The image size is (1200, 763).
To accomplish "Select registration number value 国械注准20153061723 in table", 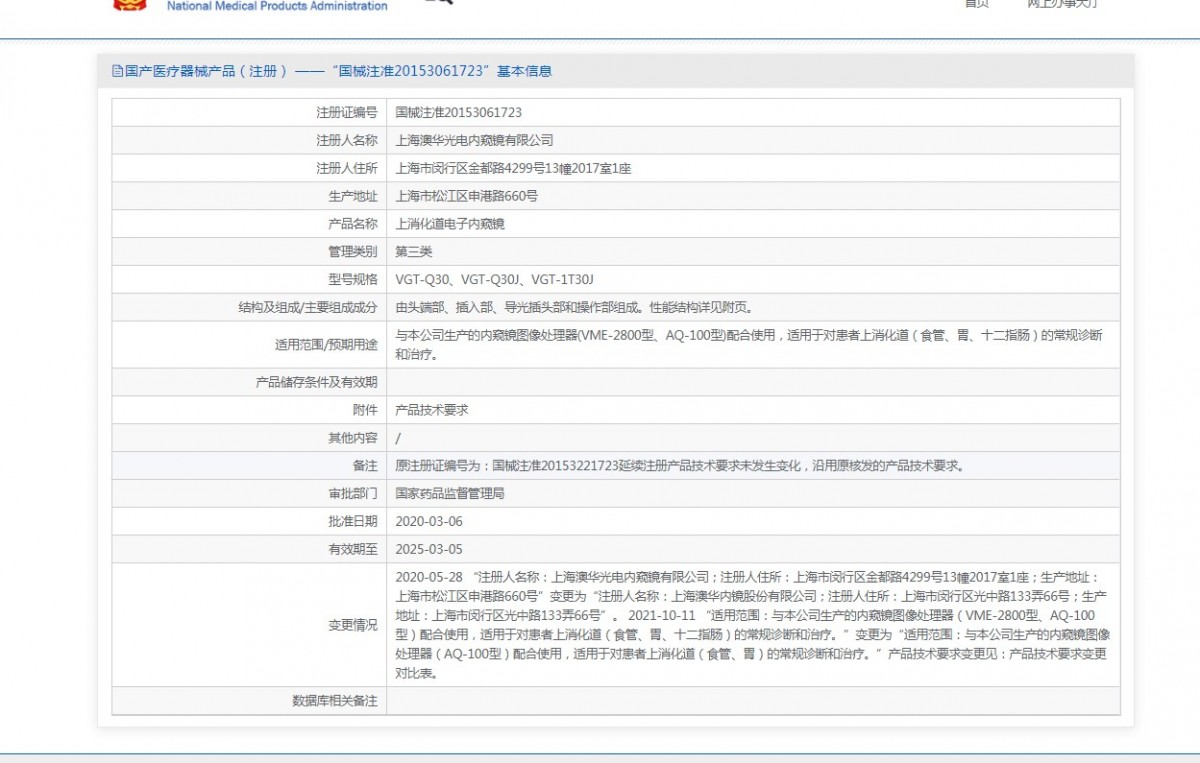I will click(x=459, y=113).
